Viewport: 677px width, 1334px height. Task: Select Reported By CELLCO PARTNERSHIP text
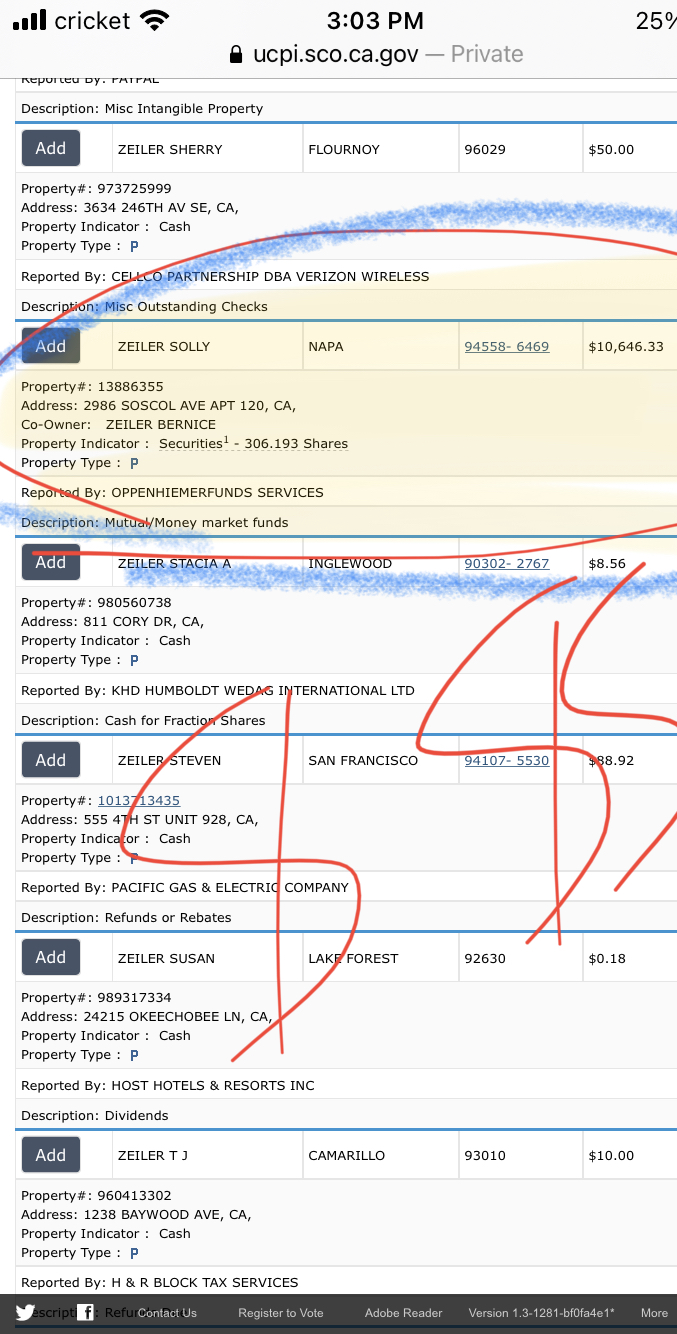[x=225, y=277]
